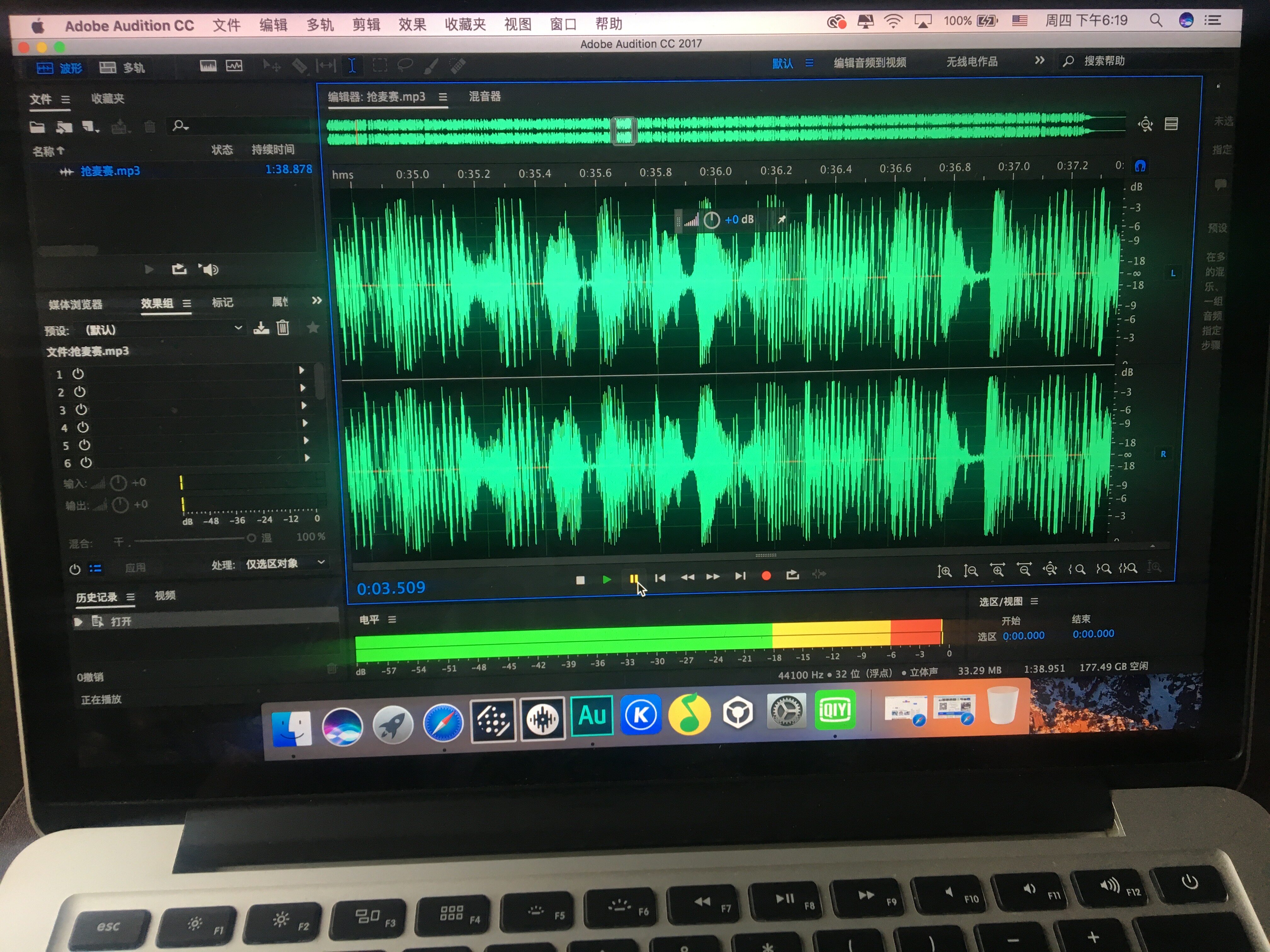Expand effect slot 2 arrow menu

(303, 388)
